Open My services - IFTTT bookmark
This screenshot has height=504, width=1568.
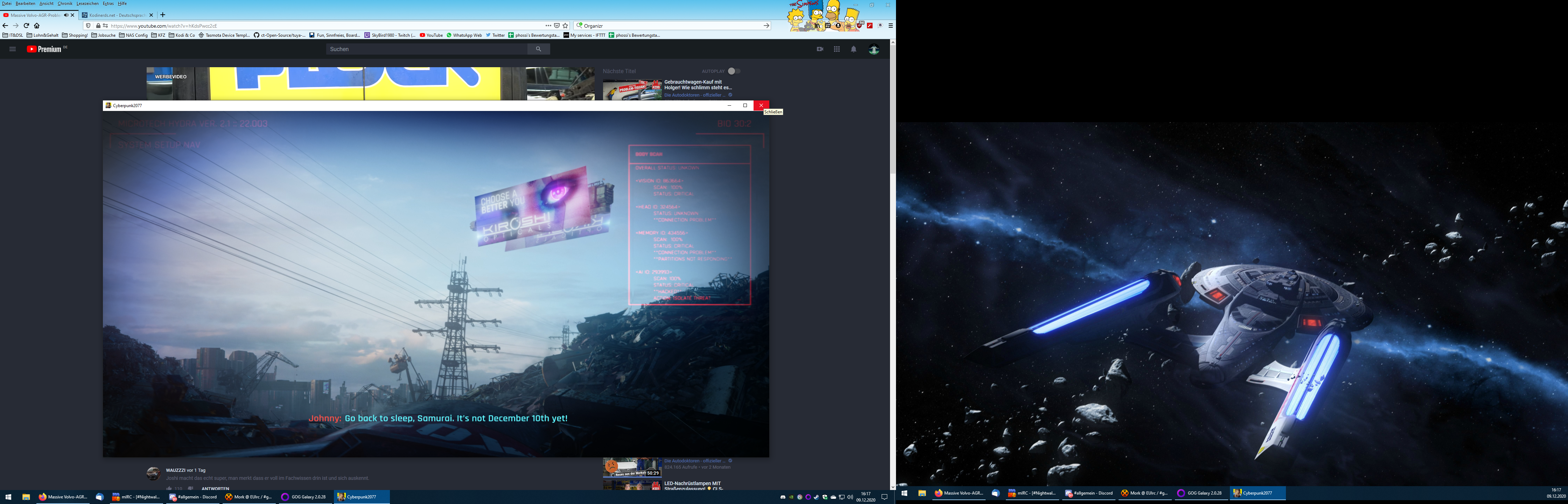584,35
